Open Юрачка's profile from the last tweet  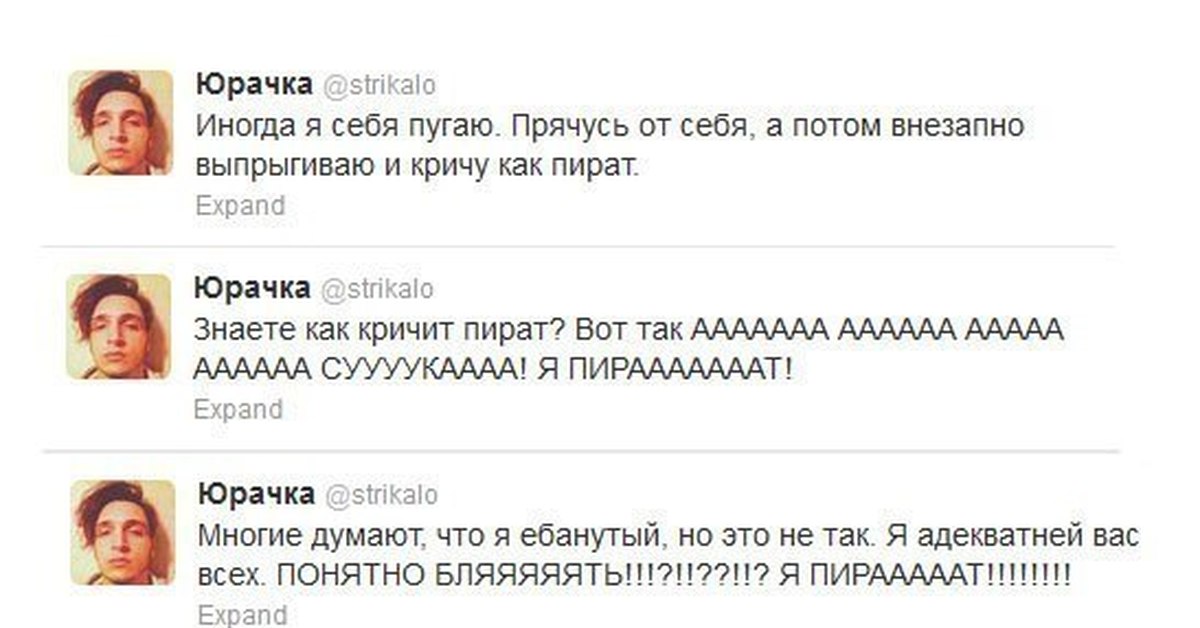tap(257, 493)
